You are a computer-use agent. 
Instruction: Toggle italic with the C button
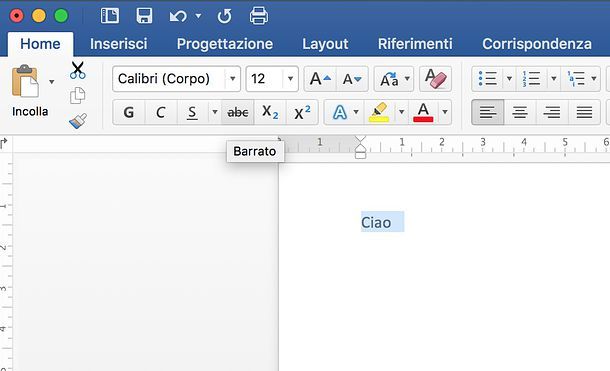point(161,112)
